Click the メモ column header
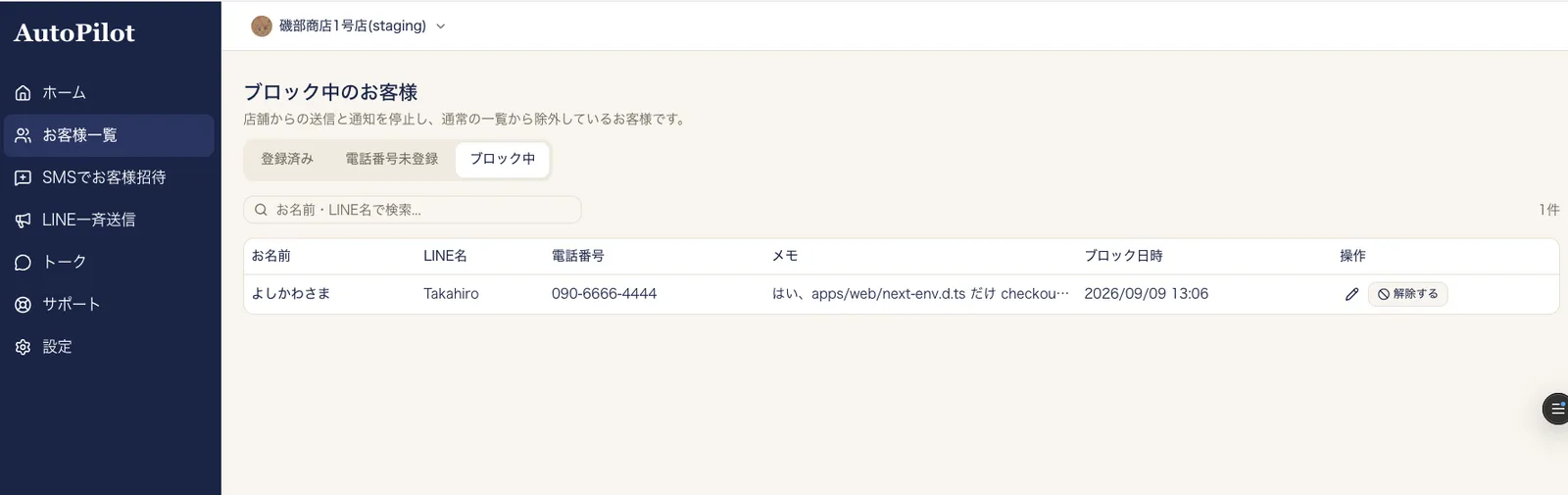1568x495 pixels. tap(785, 256)
